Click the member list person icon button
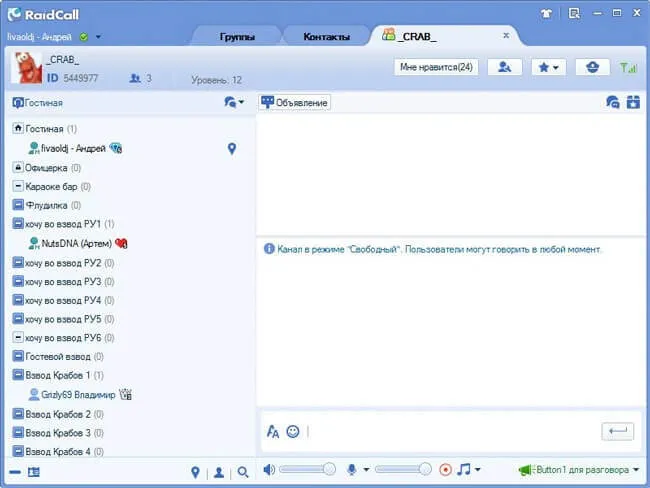Screen dimensions: 650x488 tap(504, 67)
